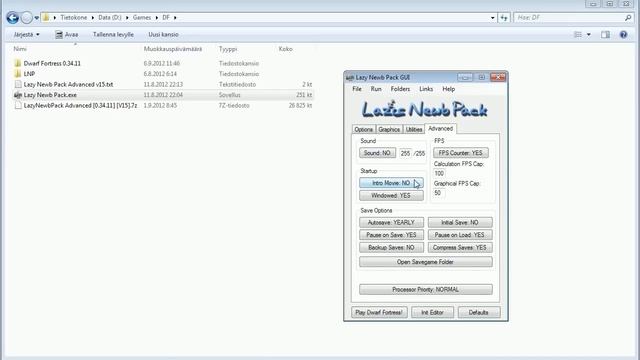Screen dimensions: 640x360
Task: Toggle the Sound: NO button
Action: pyautogui.click(x=377, y=153)
